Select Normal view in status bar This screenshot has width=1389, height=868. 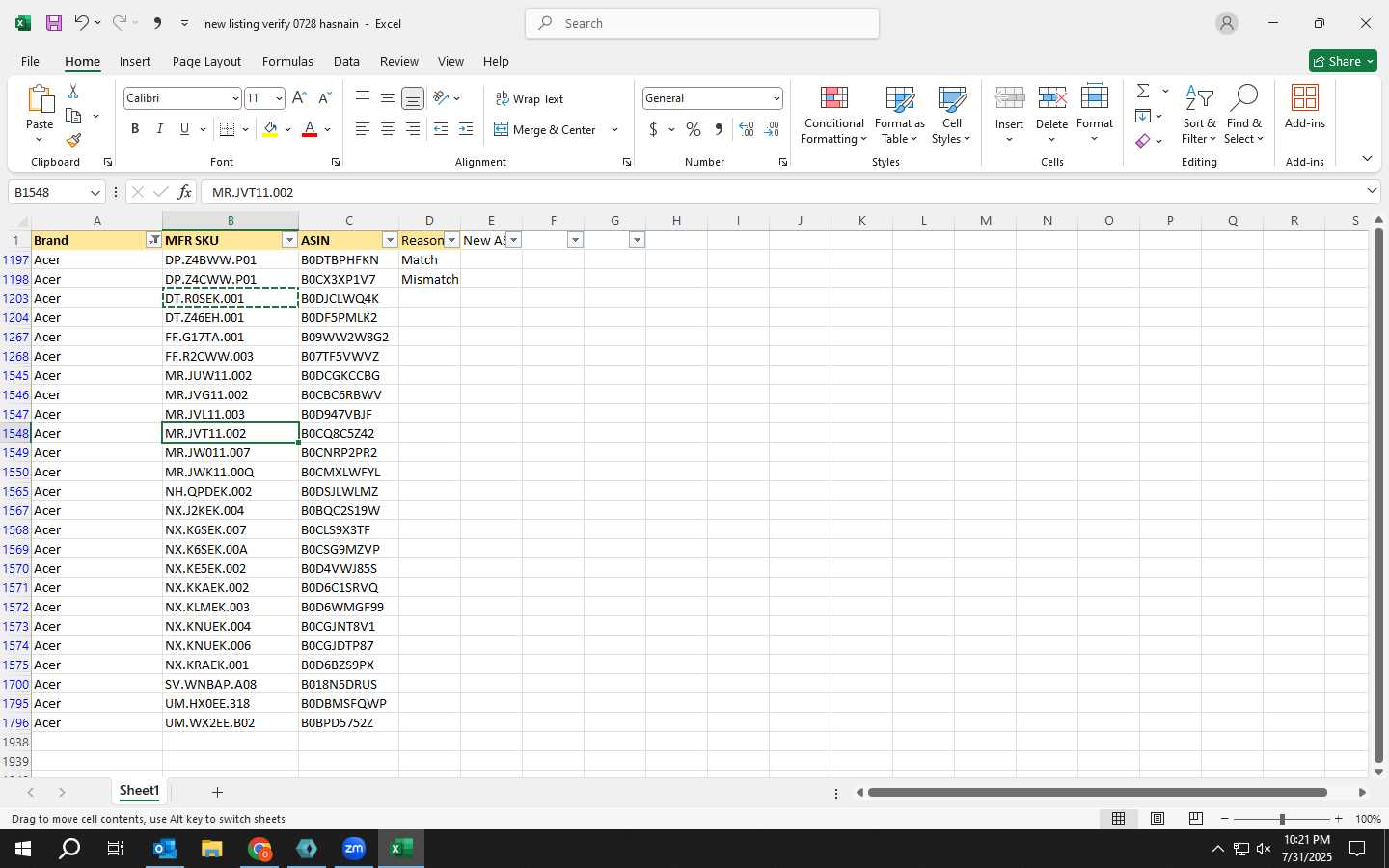pos(1119,818)
